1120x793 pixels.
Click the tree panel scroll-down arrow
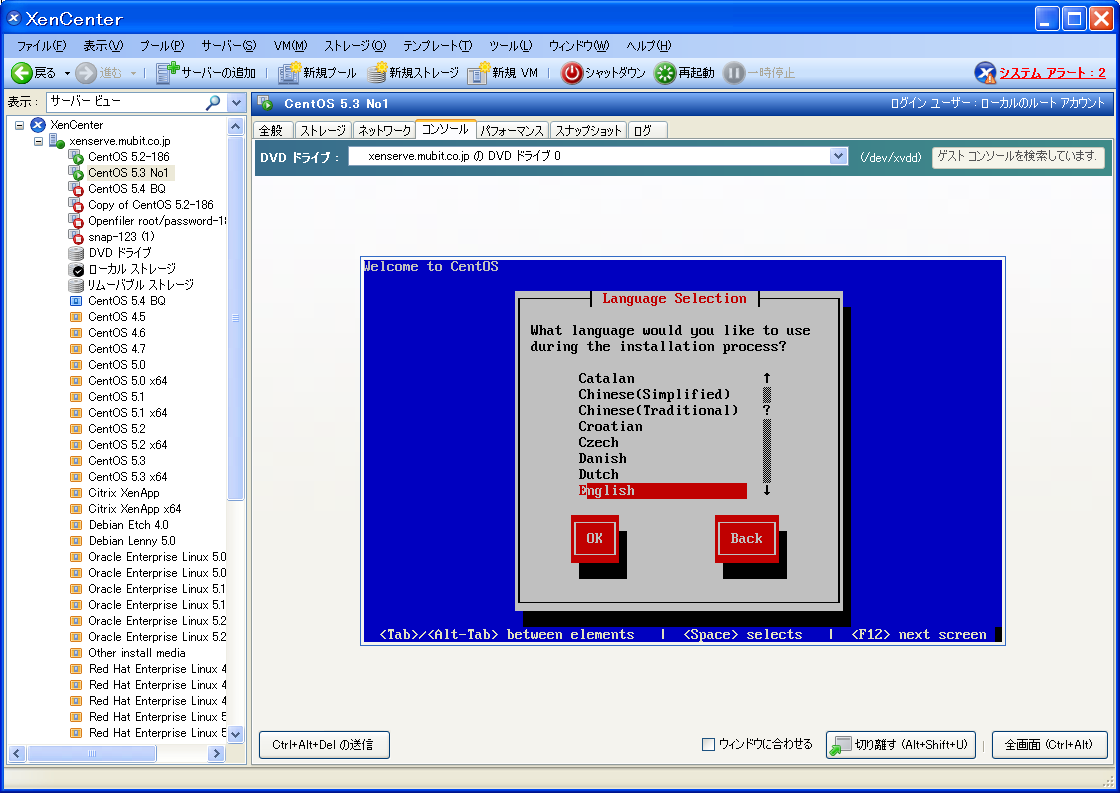[236, 734]
